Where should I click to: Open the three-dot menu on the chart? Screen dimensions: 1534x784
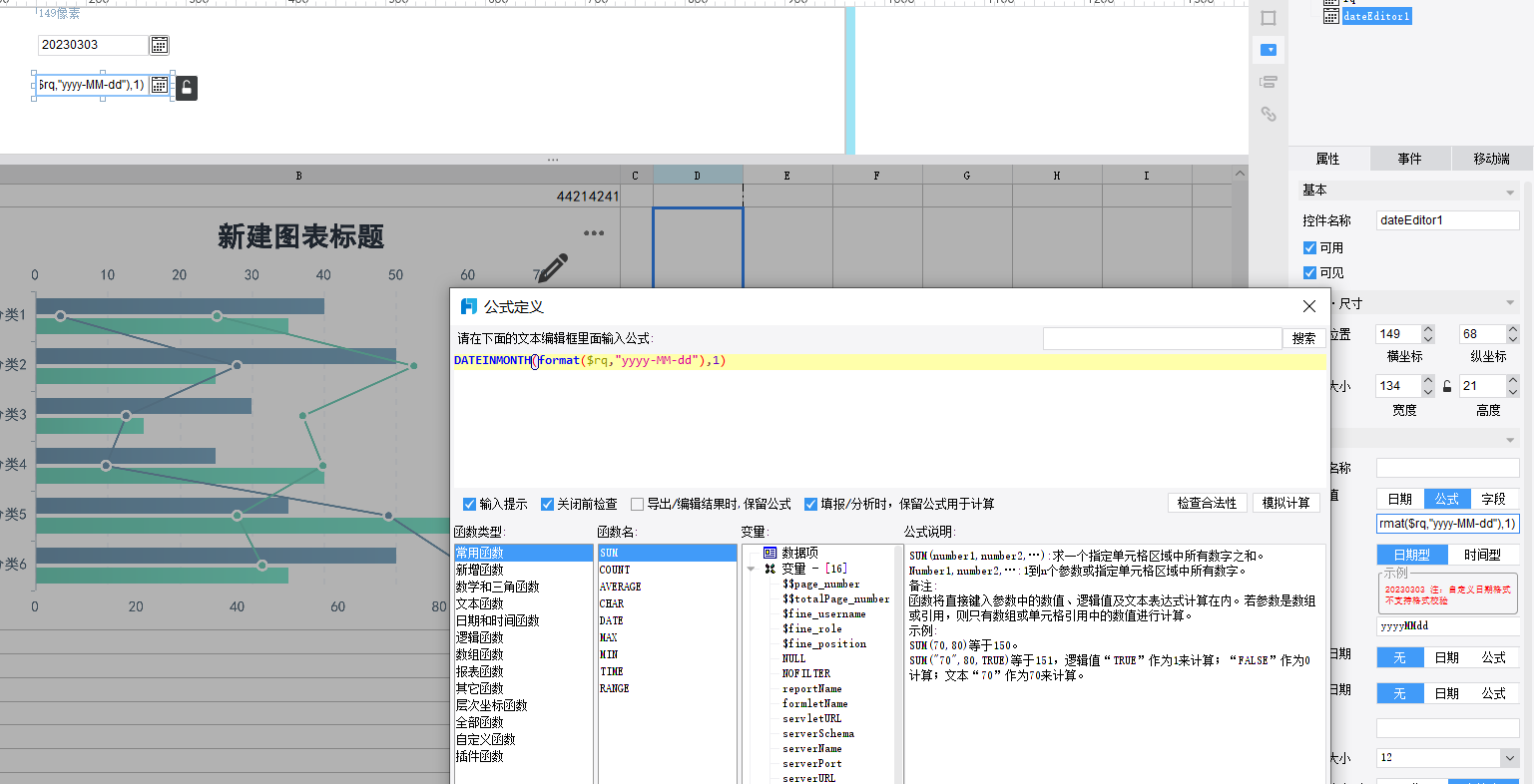594,233
